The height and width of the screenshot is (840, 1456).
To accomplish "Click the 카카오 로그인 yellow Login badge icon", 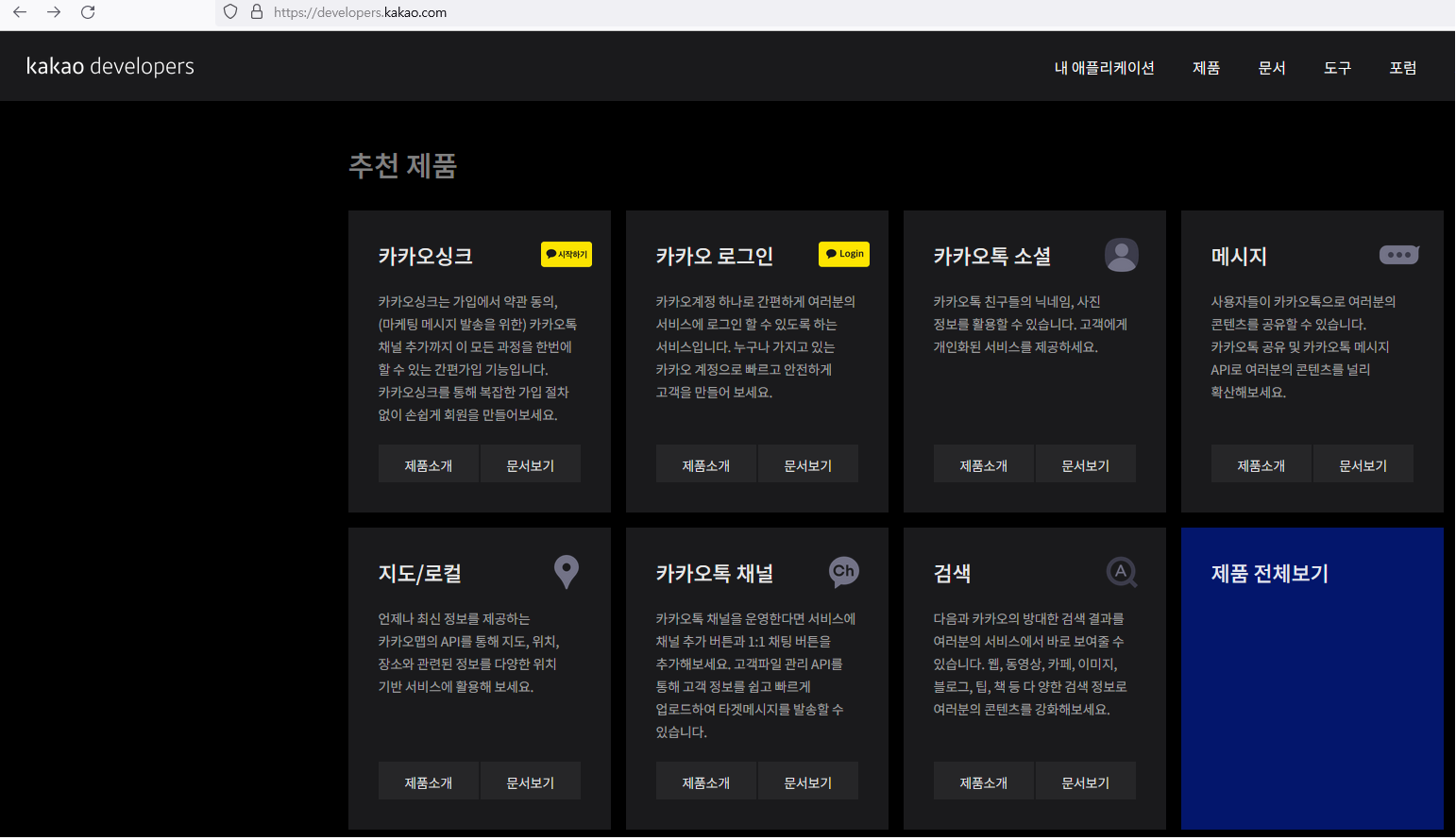I will (844, 254).
